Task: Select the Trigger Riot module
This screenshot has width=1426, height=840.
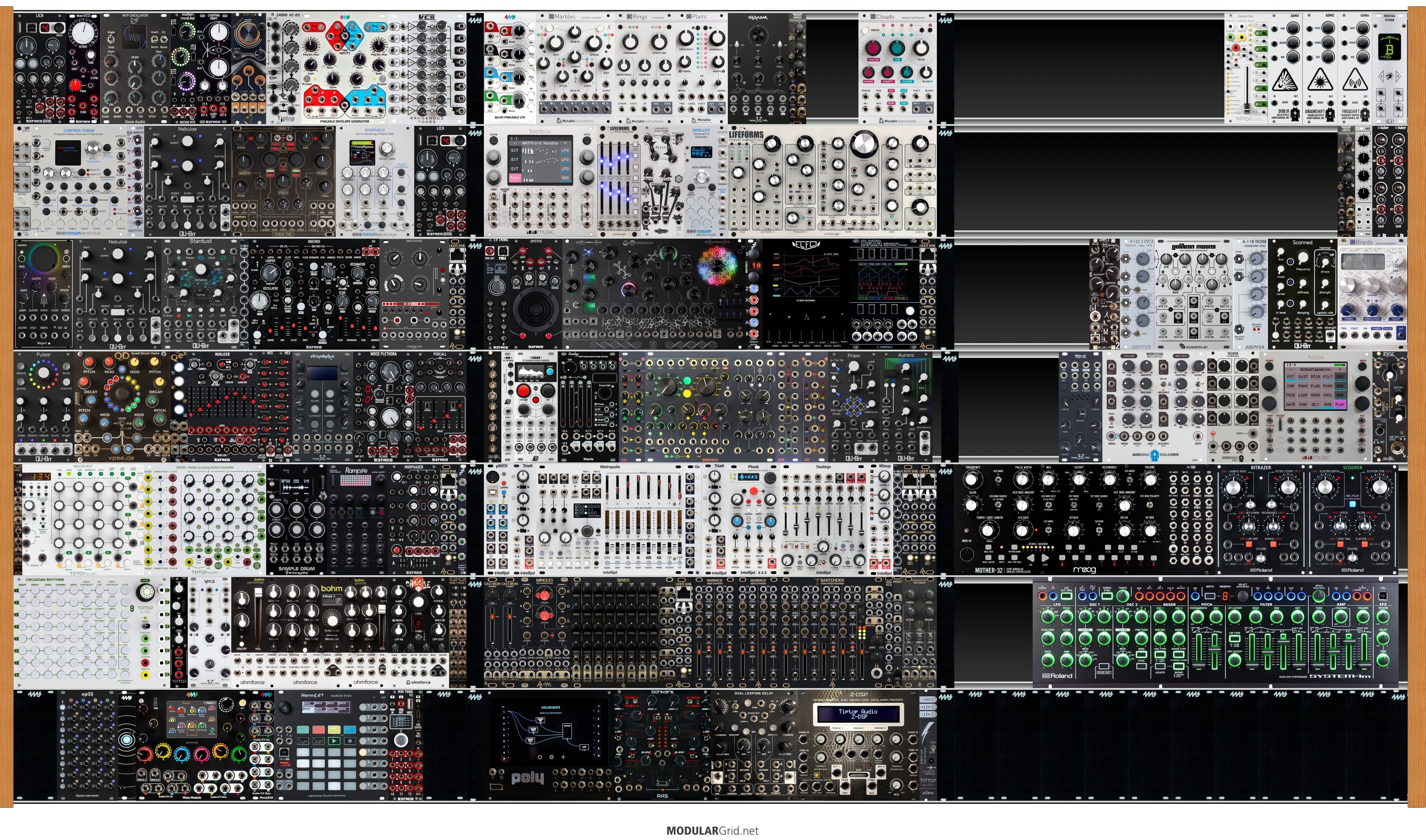Action: coord(83,520)
